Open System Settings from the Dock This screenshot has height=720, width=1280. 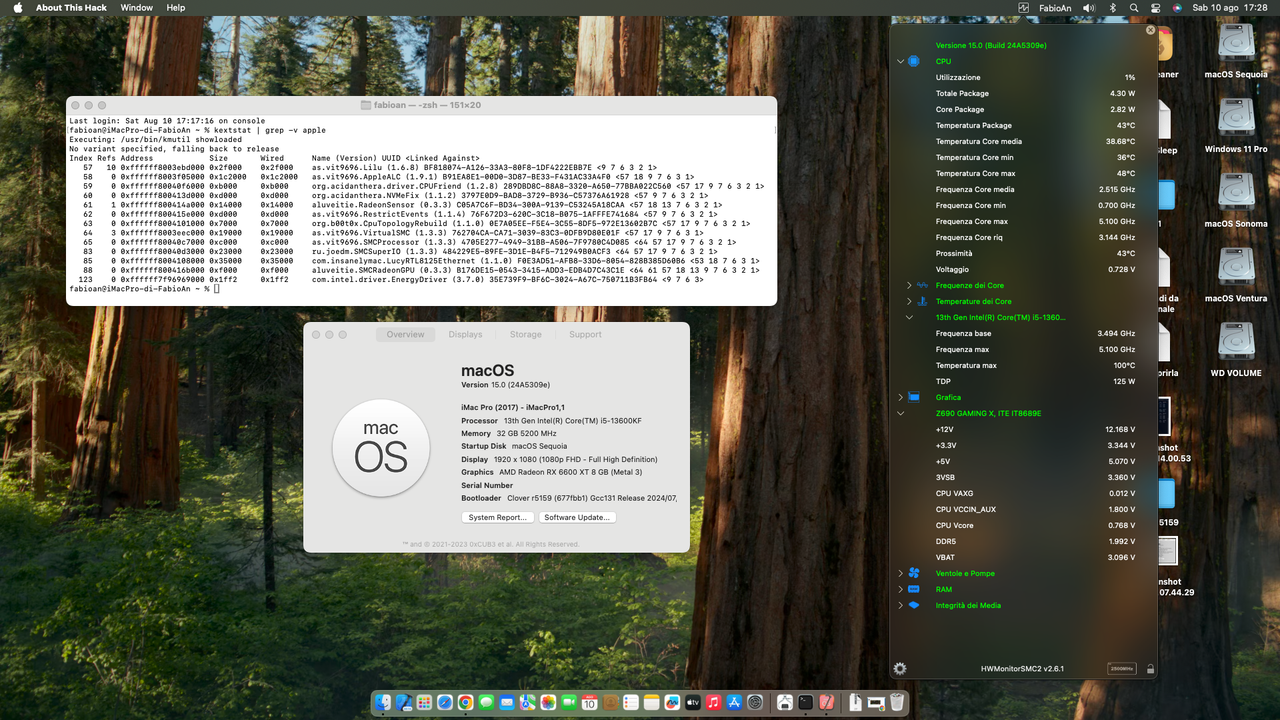pos(755,703)
